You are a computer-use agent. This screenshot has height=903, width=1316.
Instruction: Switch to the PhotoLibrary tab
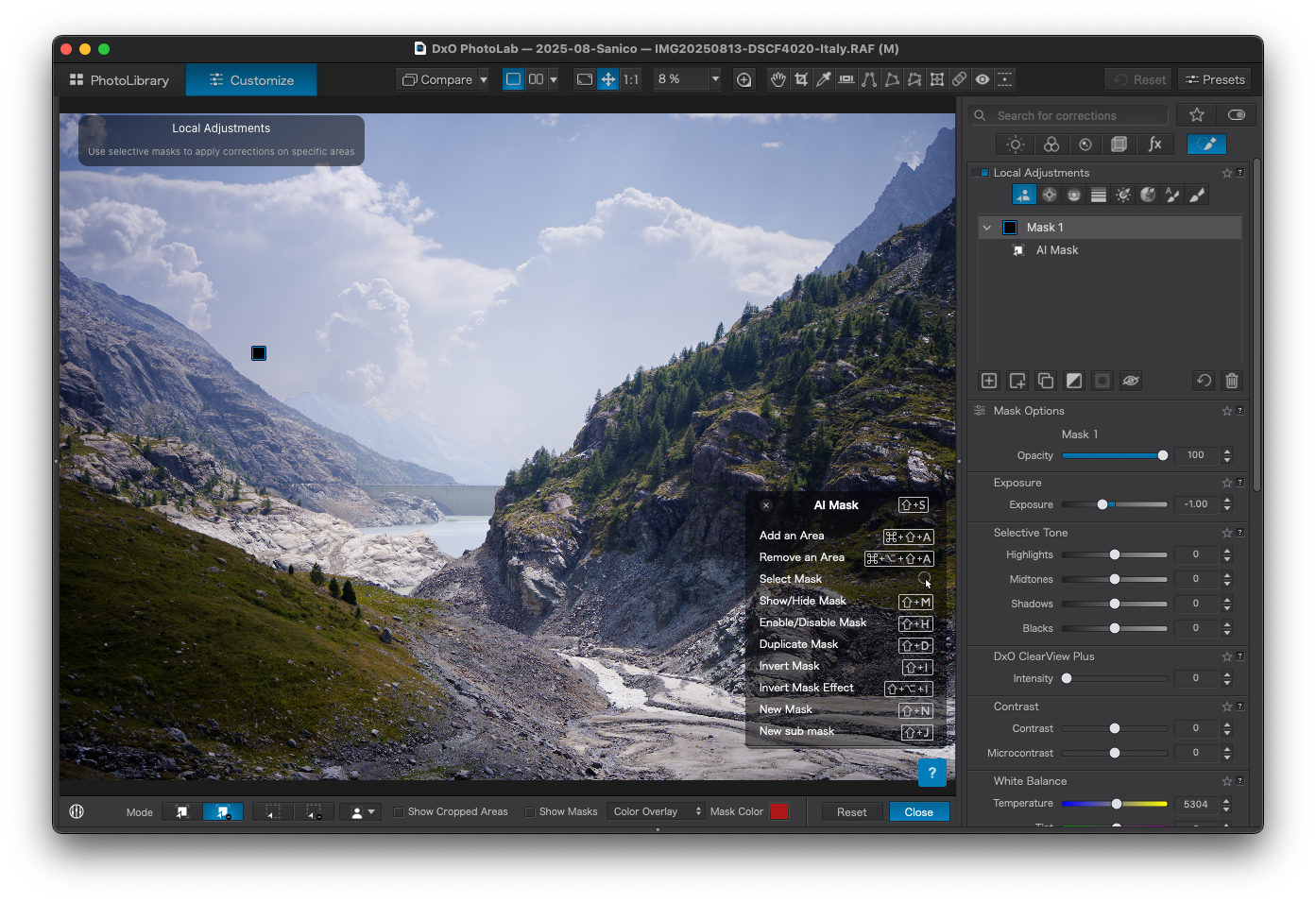coord(119,80)
